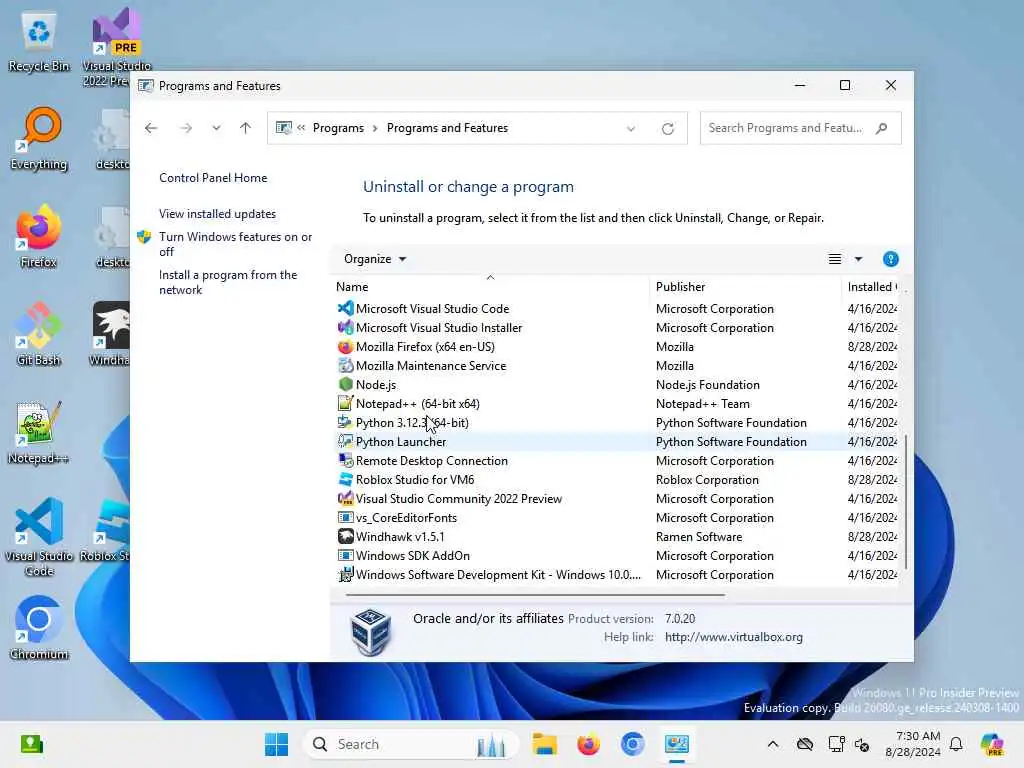
Task: Select the Windows Software Development Kit icon
Action: pyautogui.click(x=345, y=574)
